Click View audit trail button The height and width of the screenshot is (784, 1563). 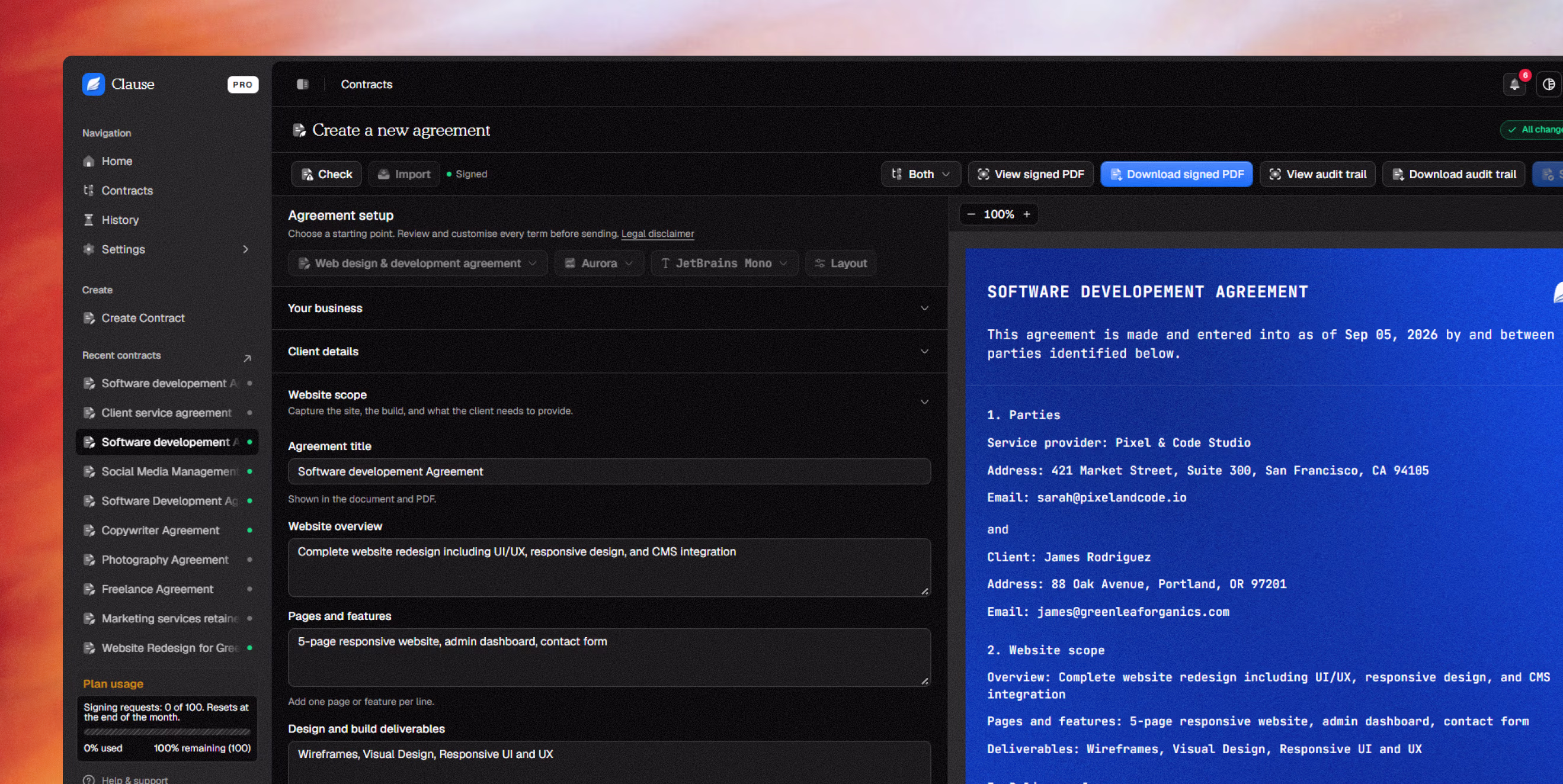pyautogui.click(x=1317, y=175)
